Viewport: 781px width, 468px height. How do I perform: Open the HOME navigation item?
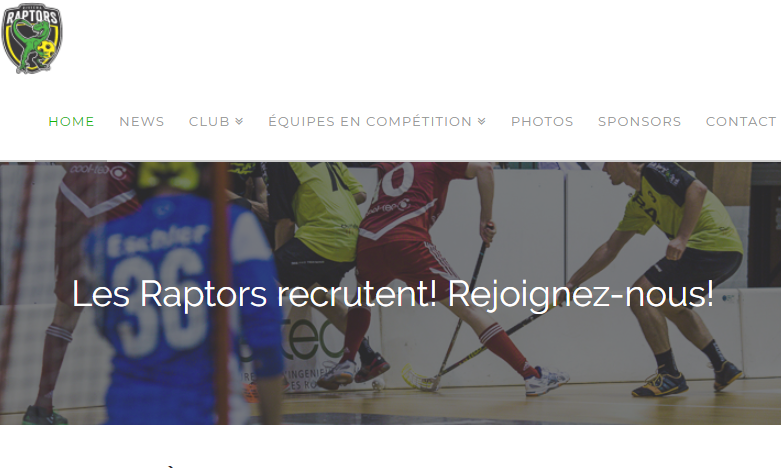point(71,121)
